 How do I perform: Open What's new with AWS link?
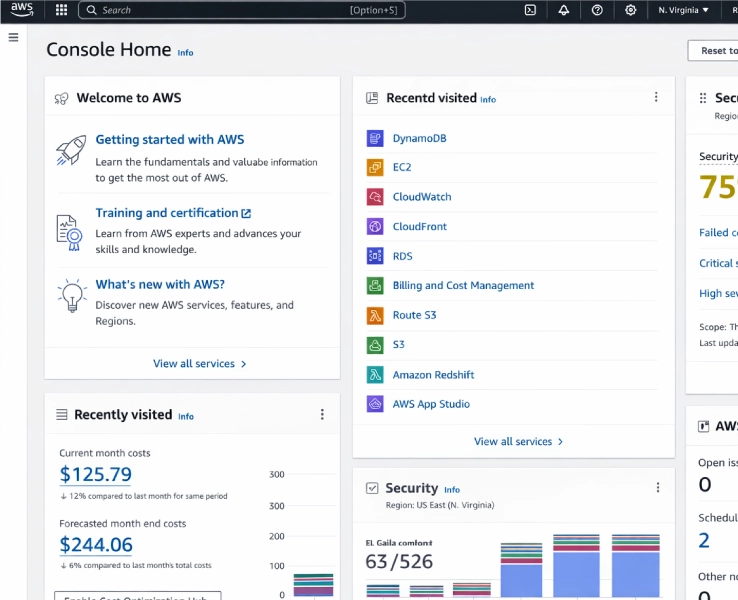tap(160, 284)
